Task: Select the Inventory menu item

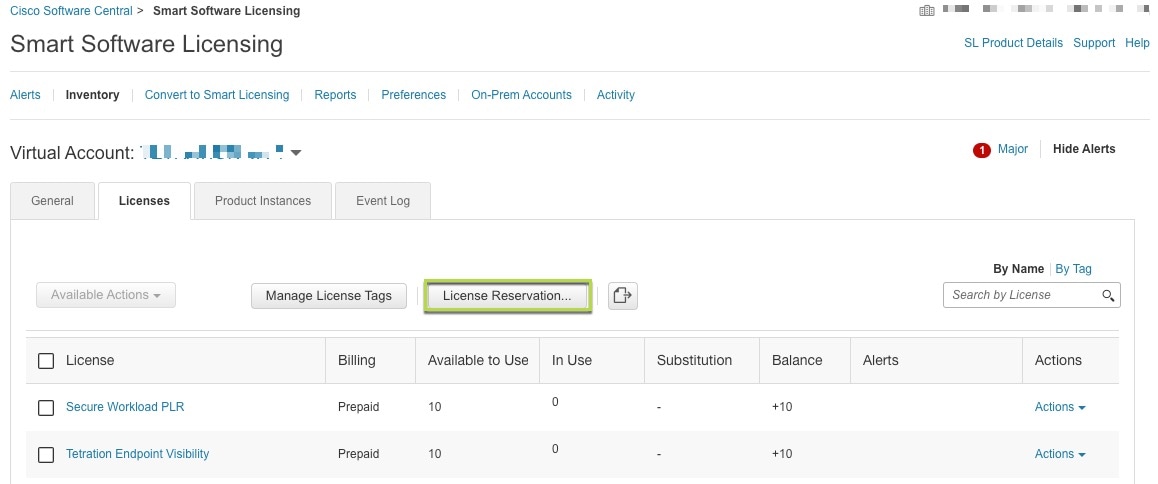Action: point(92,95)
